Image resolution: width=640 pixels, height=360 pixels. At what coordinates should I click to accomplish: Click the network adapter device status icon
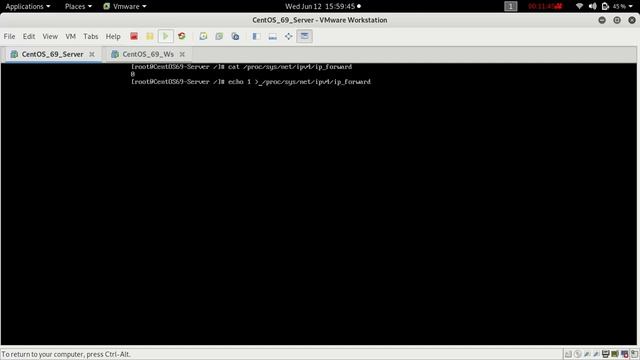[587, 354]
